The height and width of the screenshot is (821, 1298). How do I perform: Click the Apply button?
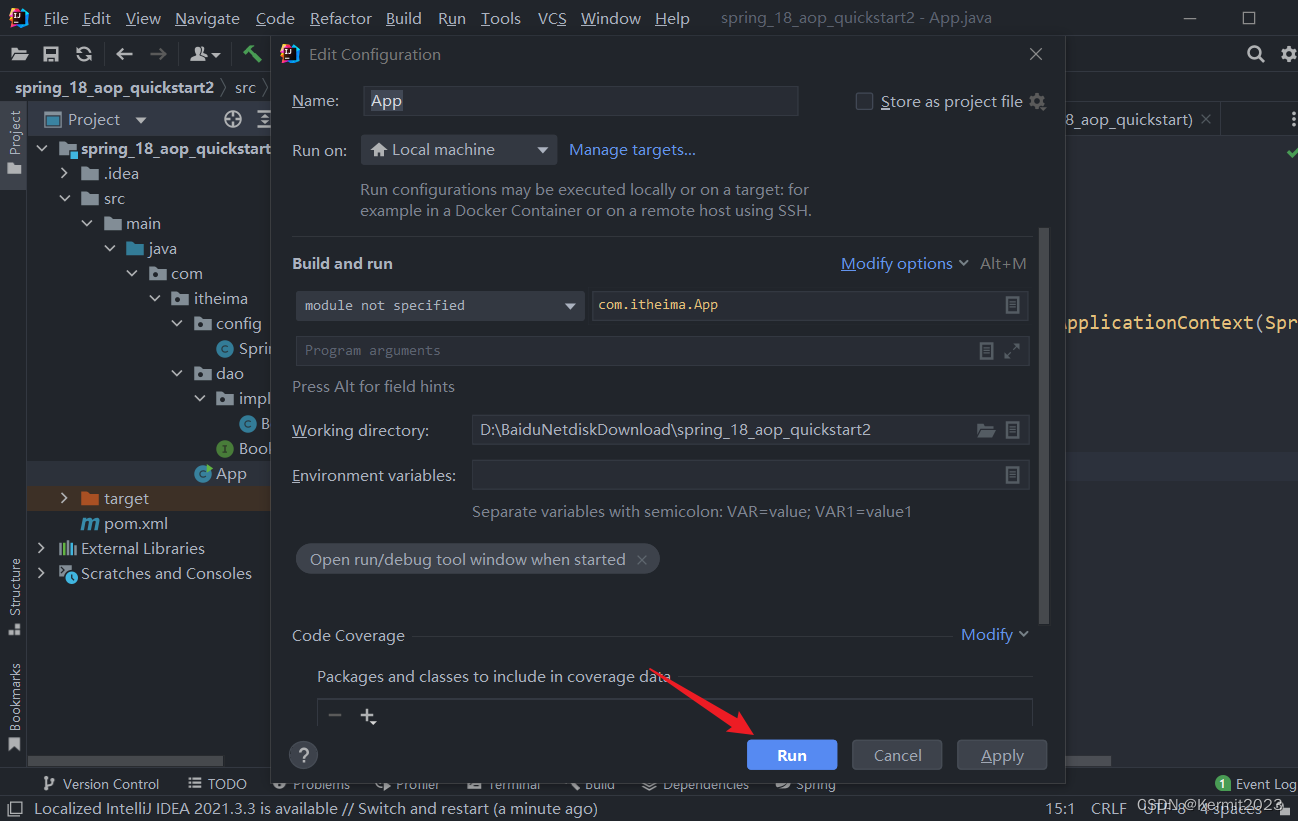[x=1002, y=755]
